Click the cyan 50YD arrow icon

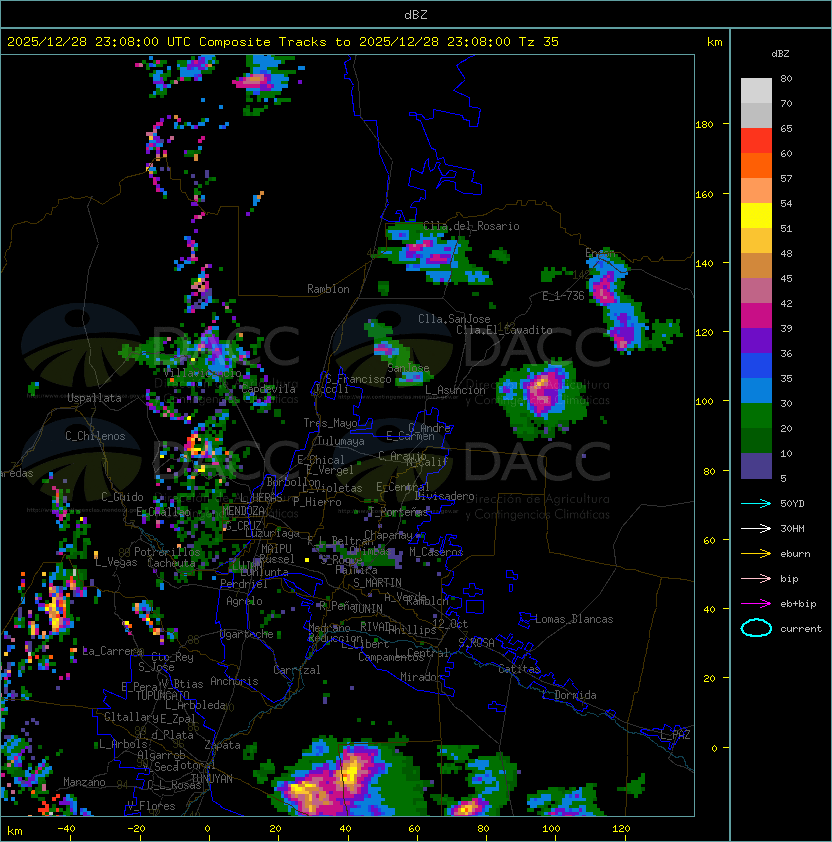(756, 504)
